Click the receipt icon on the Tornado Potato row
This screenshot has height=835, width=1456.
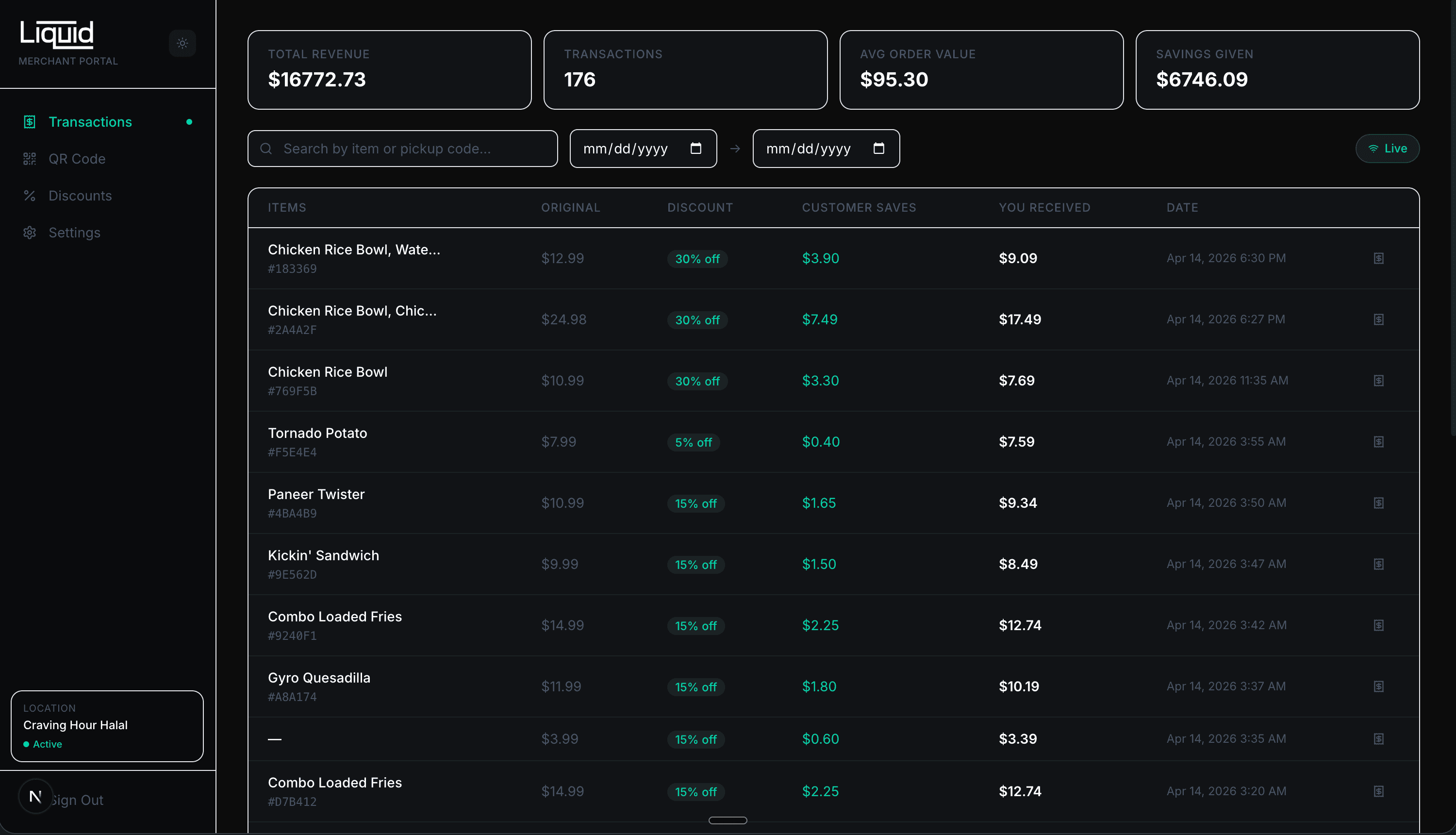(1378, 442)
